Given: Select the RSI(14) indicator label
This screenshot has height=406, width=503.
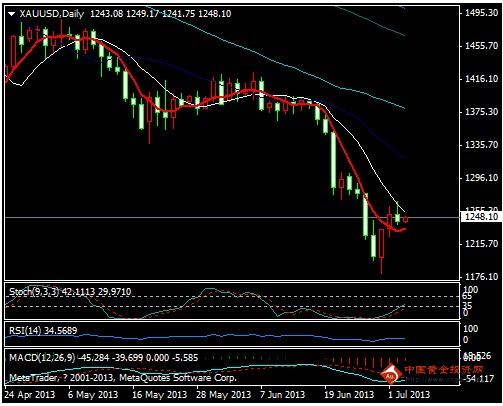Looking at the screenshot, I should pyautogui.click(x=25, y=331).
